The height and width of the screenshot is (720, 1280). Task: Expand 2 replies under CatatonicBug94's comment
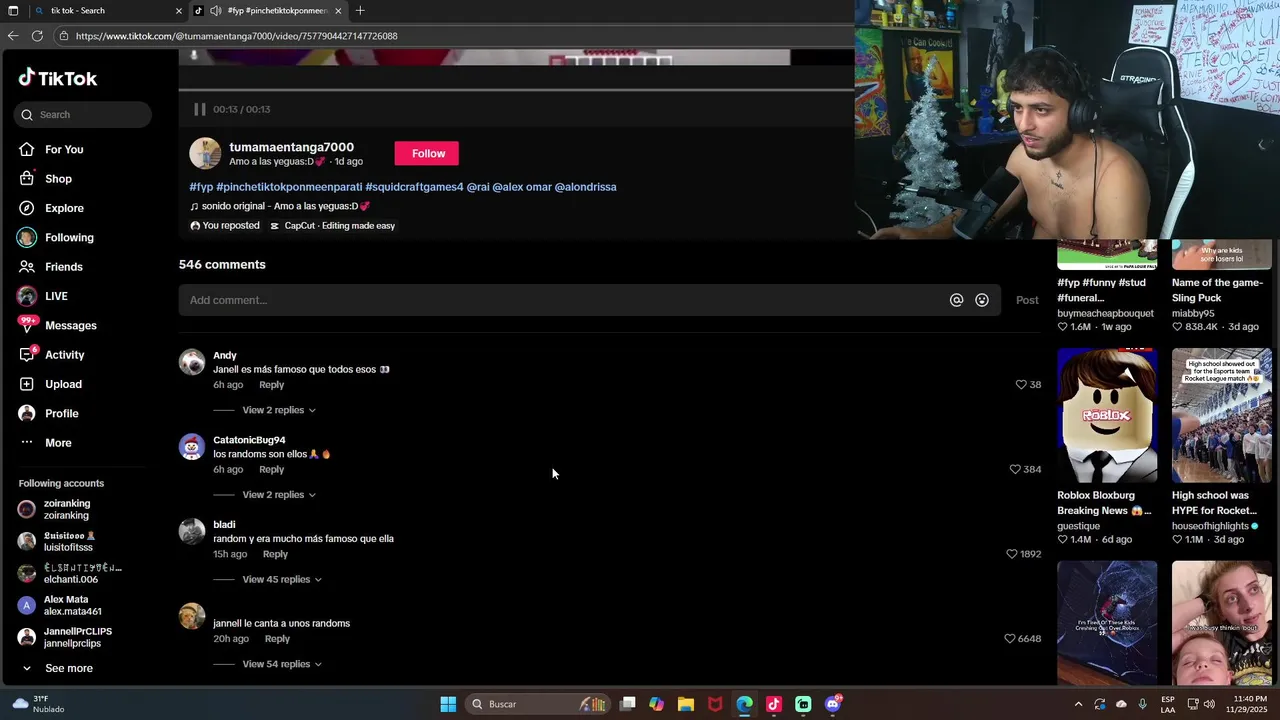(279, 495)
